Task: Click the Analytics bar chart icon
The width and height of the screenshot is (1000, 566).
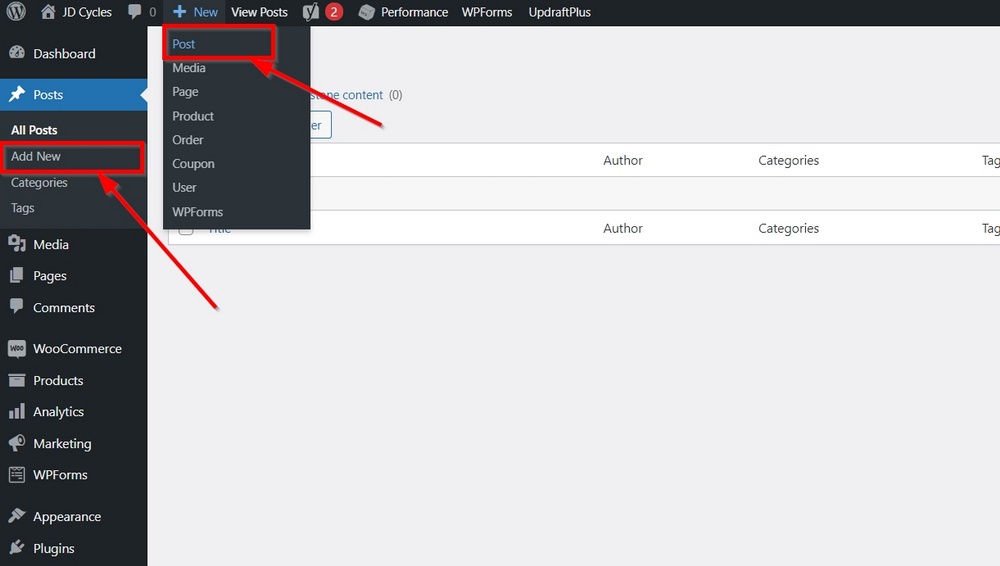Action: pos(17,412)
